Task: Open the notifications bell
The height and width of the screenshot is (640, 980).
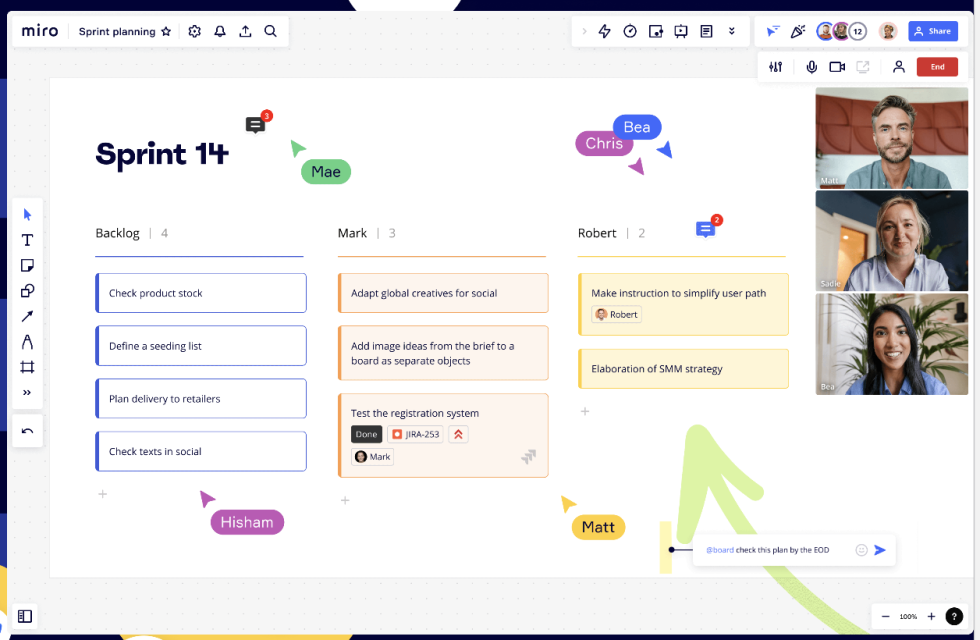Action: [x=220, y=31]
